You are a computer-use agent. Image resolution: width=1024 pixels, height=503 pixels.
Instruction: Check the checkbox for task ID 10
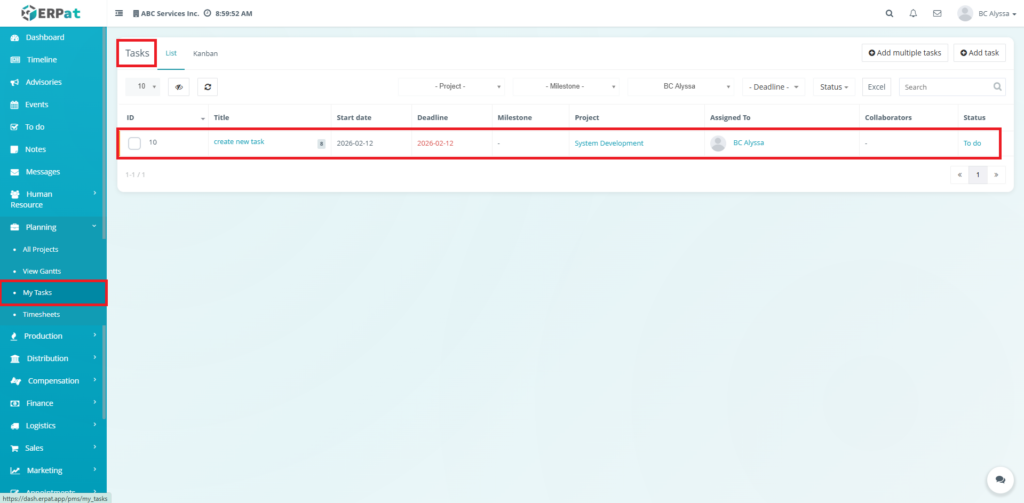coord(134,143)
